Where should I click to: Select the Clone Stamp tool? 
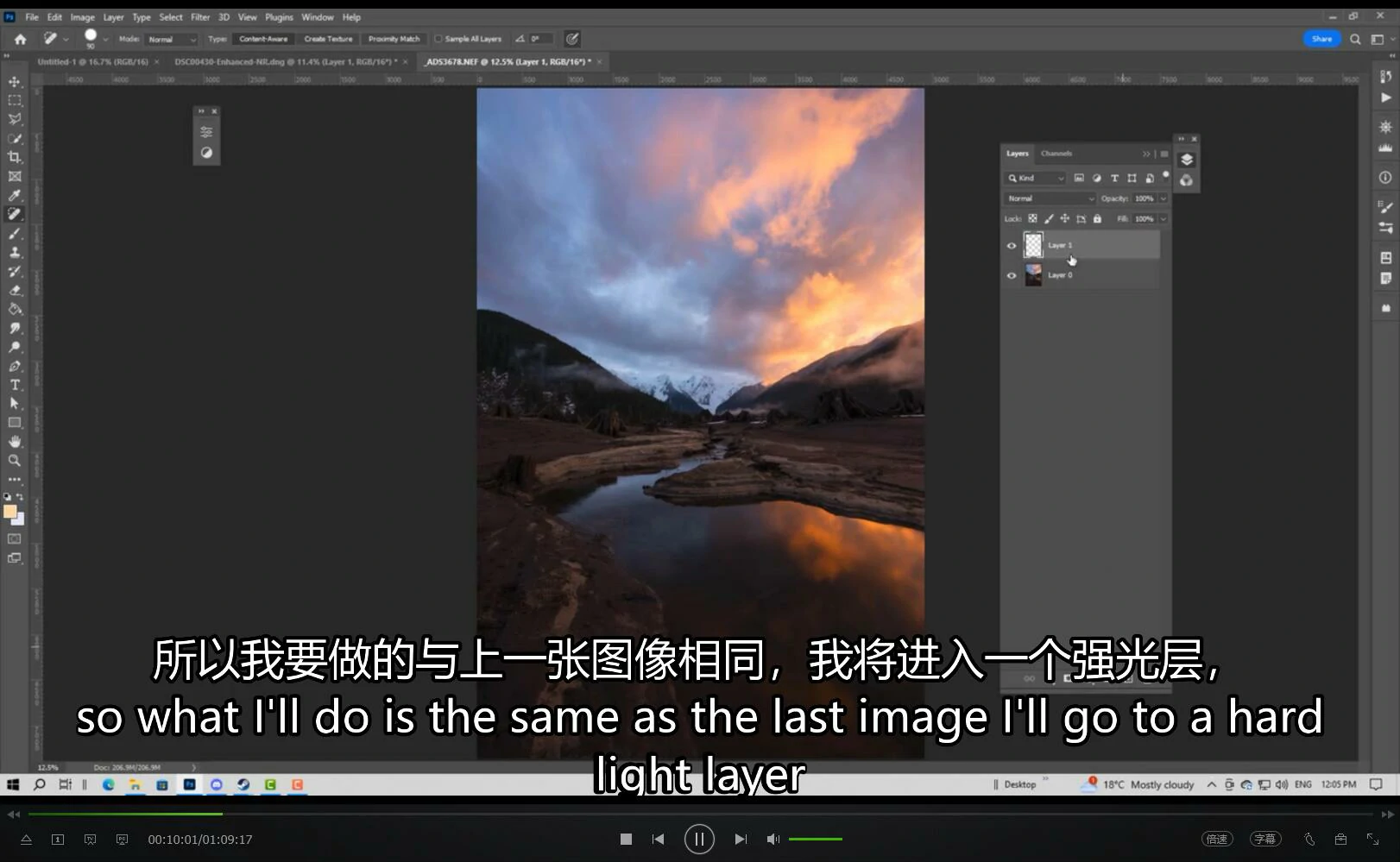[x=15, y=252]
